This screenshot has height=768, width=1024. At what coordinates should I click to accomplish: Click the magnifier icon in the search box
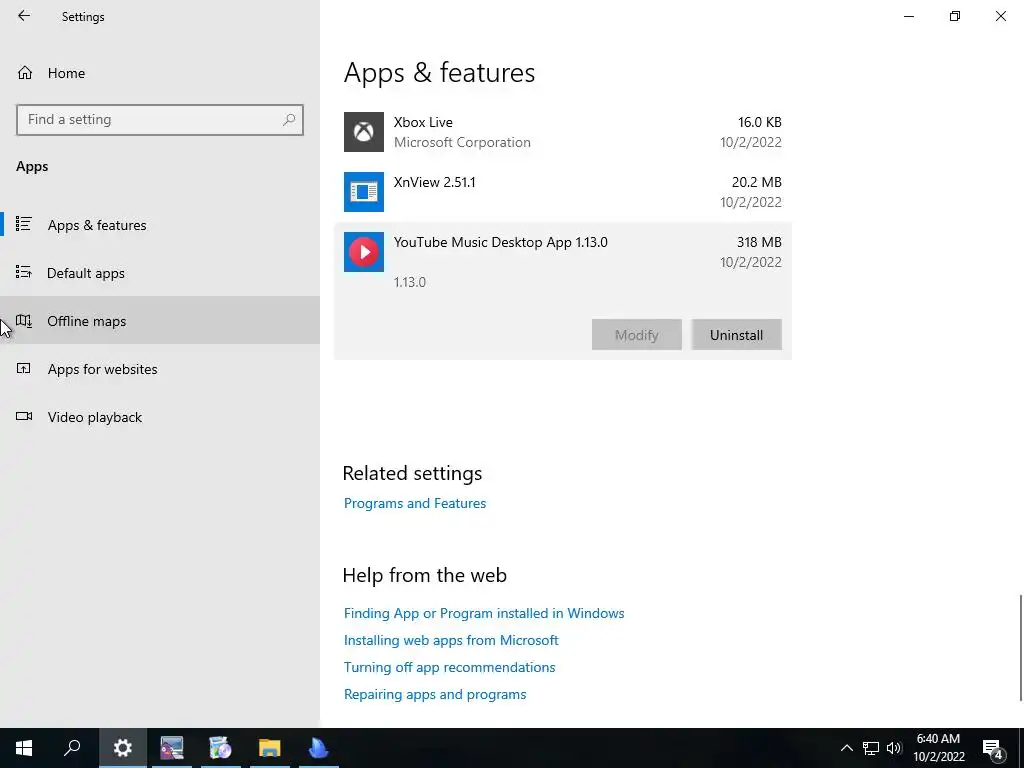coord(289,120)
